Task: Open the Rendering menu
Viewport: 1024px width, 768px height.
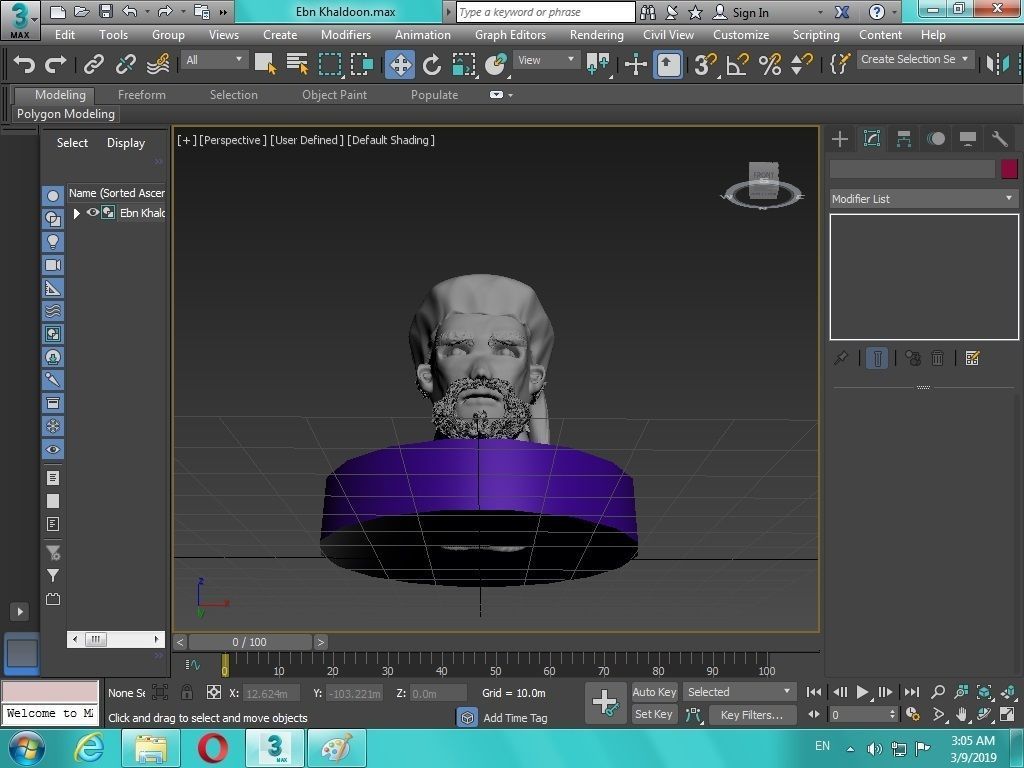Action: 596,35
